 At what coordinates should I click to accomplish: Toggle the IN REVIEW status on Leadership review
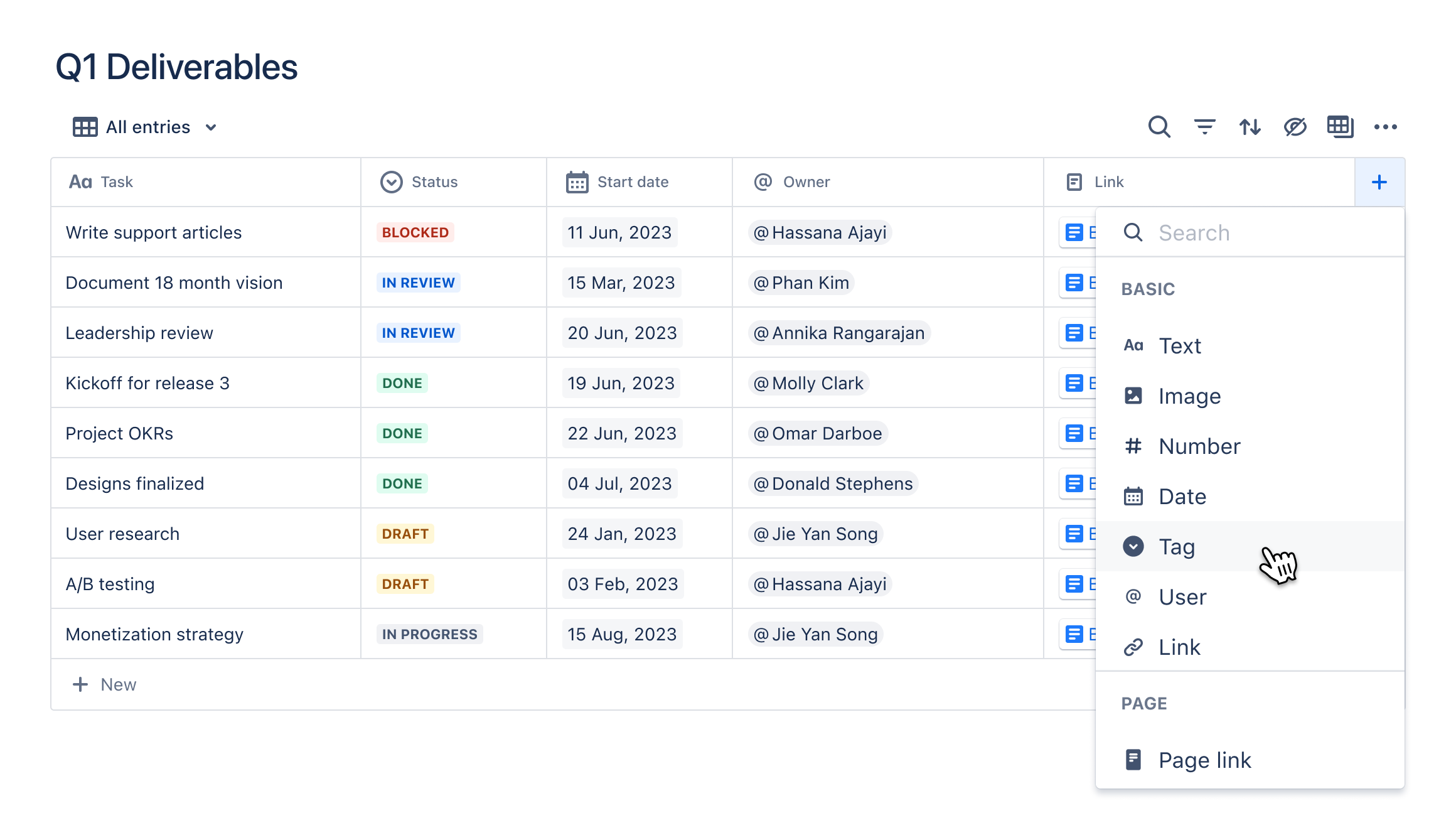(x=418, y=332)
